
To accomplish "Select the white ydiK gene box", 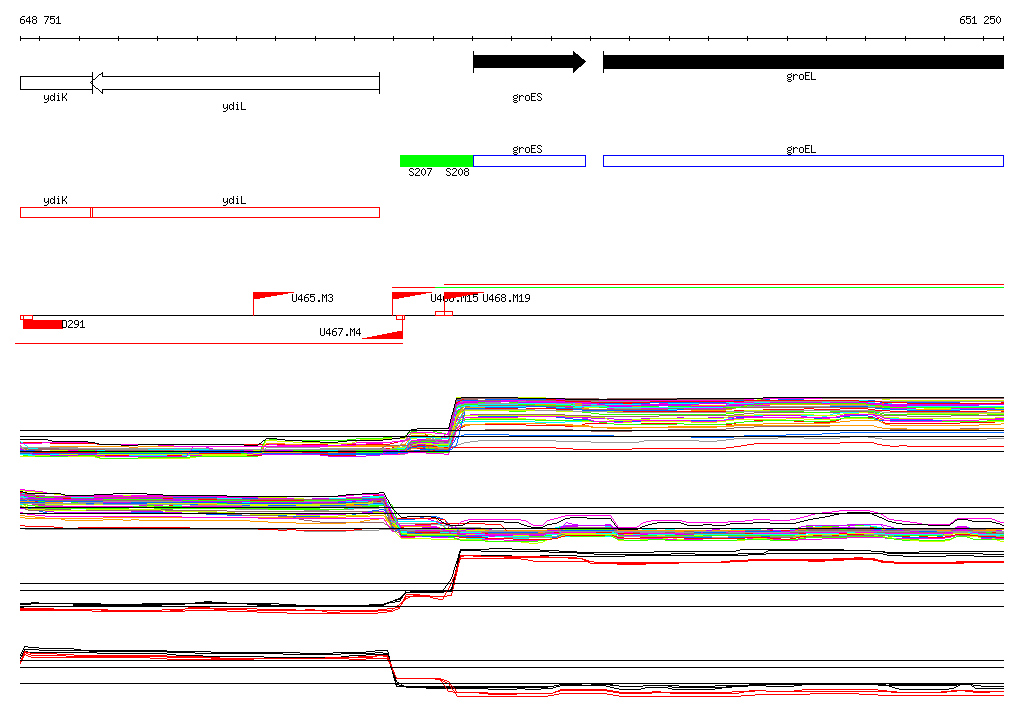I will point(56,83).
